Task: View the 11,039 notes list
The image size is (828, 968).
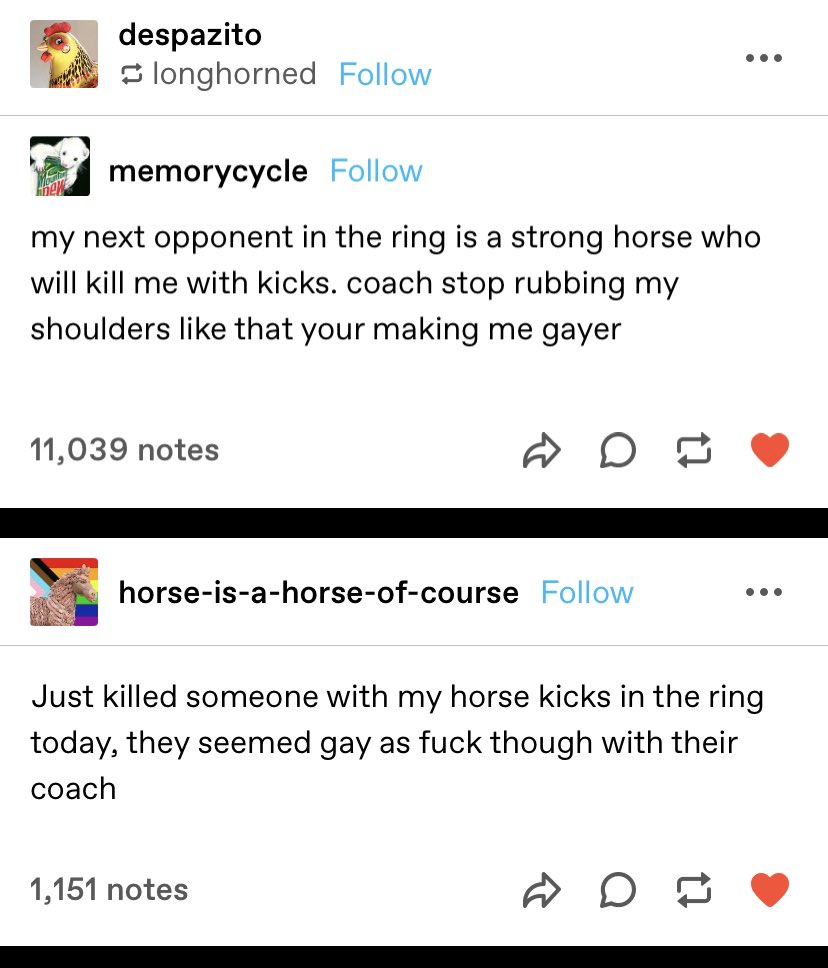Action: [x=124, y=449]
